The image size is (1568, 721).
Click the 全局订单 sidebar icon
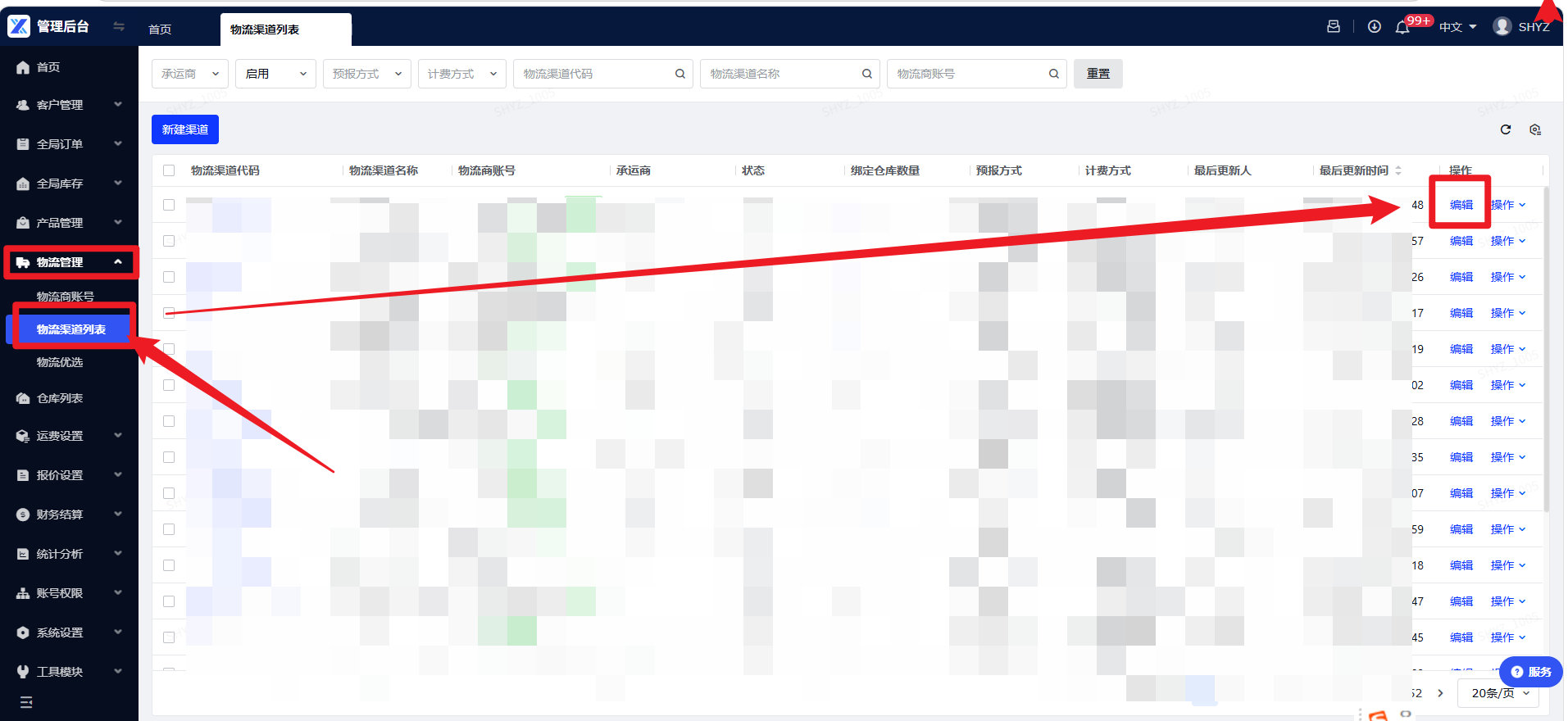click(x=23, y=144)
